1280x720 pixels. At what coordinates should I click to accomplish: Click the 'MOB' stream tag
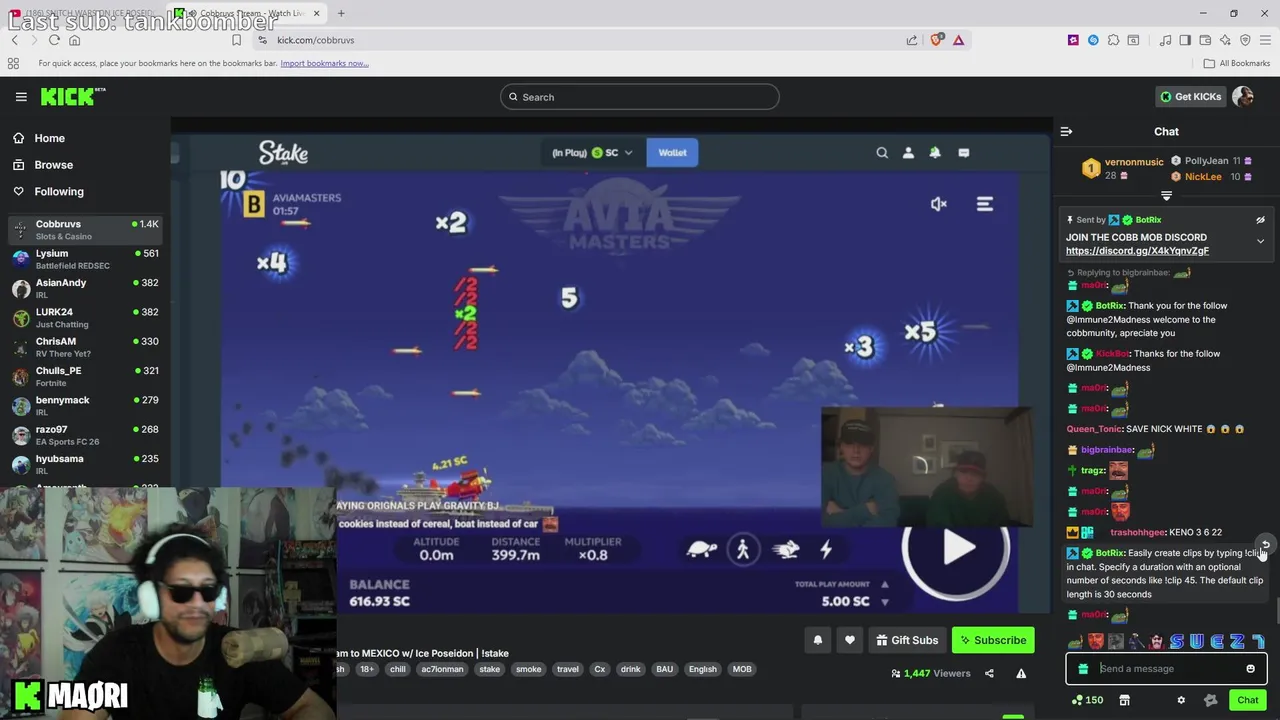[742, 669]
